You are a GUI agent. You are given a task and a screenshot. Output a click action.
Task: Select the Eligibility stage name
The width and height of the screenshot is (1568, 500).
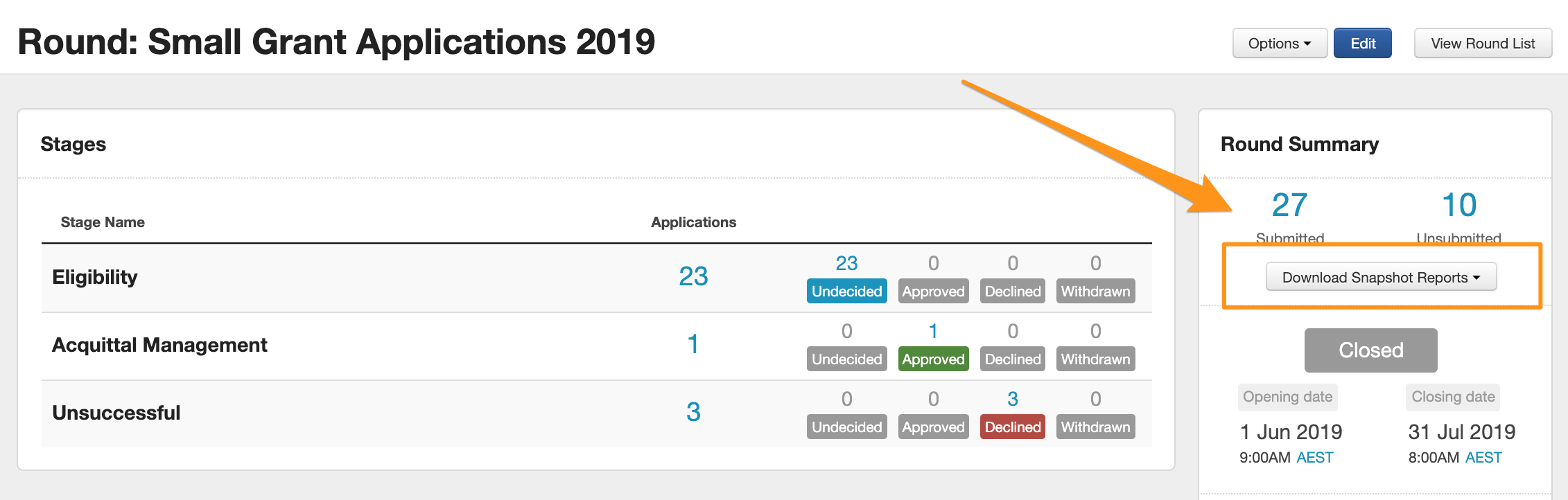coord(95,277)
